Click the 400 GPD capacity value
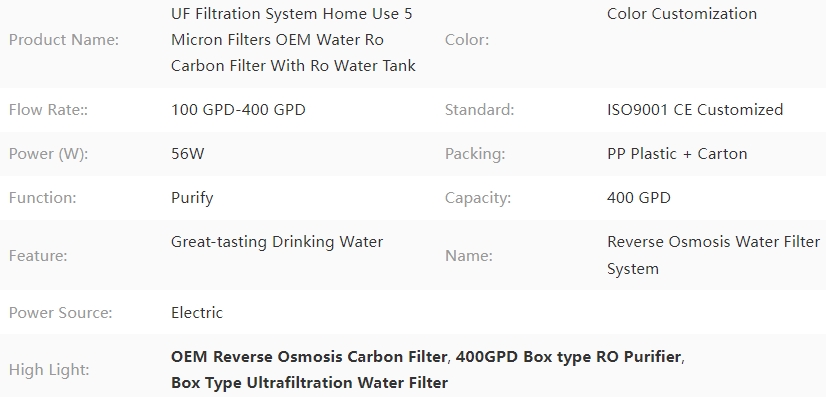The height and width of the screenshot is (397, 826). tap(638, 198)
